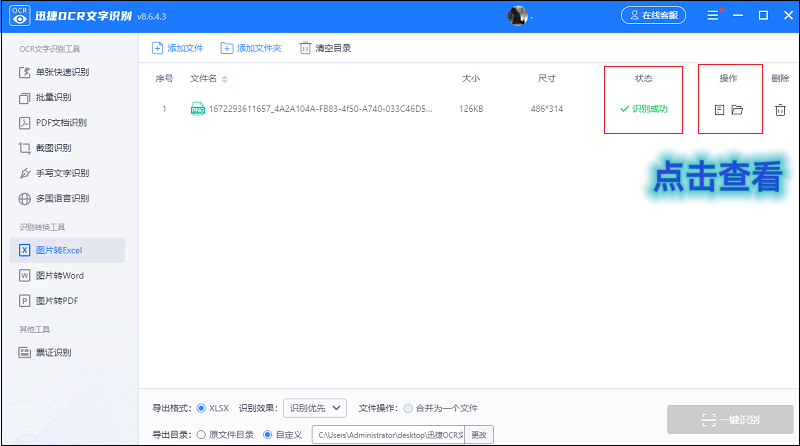Select the file name 1672293611657_4A2A104A row
Viewport: 800px width, 446px height.
[320, 109]
